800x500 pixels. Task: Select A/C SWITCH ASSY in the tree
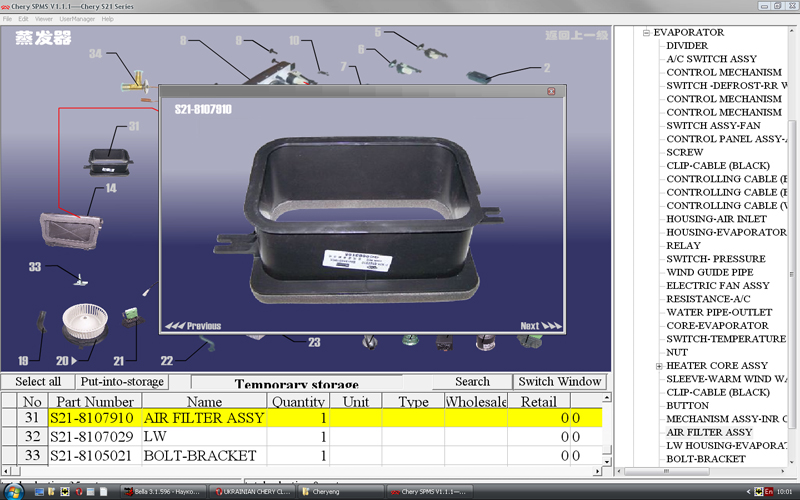click(711, 59)
